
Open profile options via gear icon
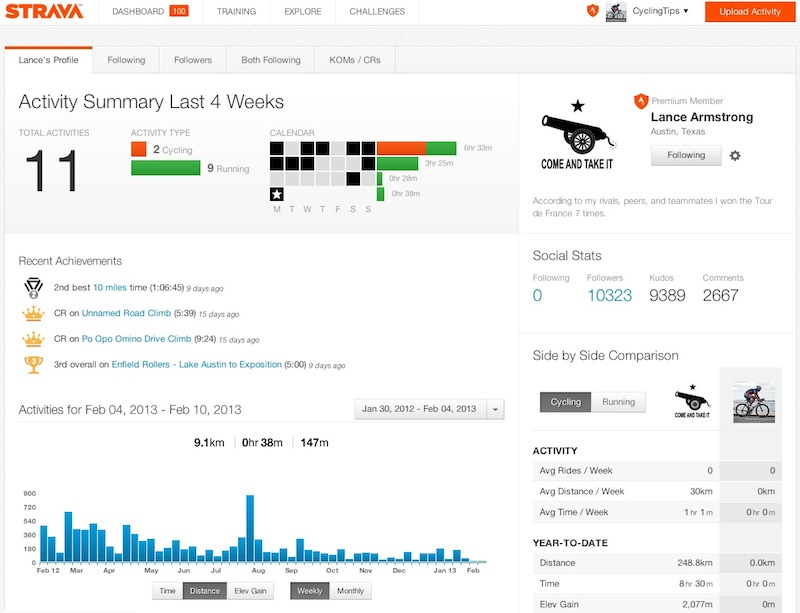736,156
